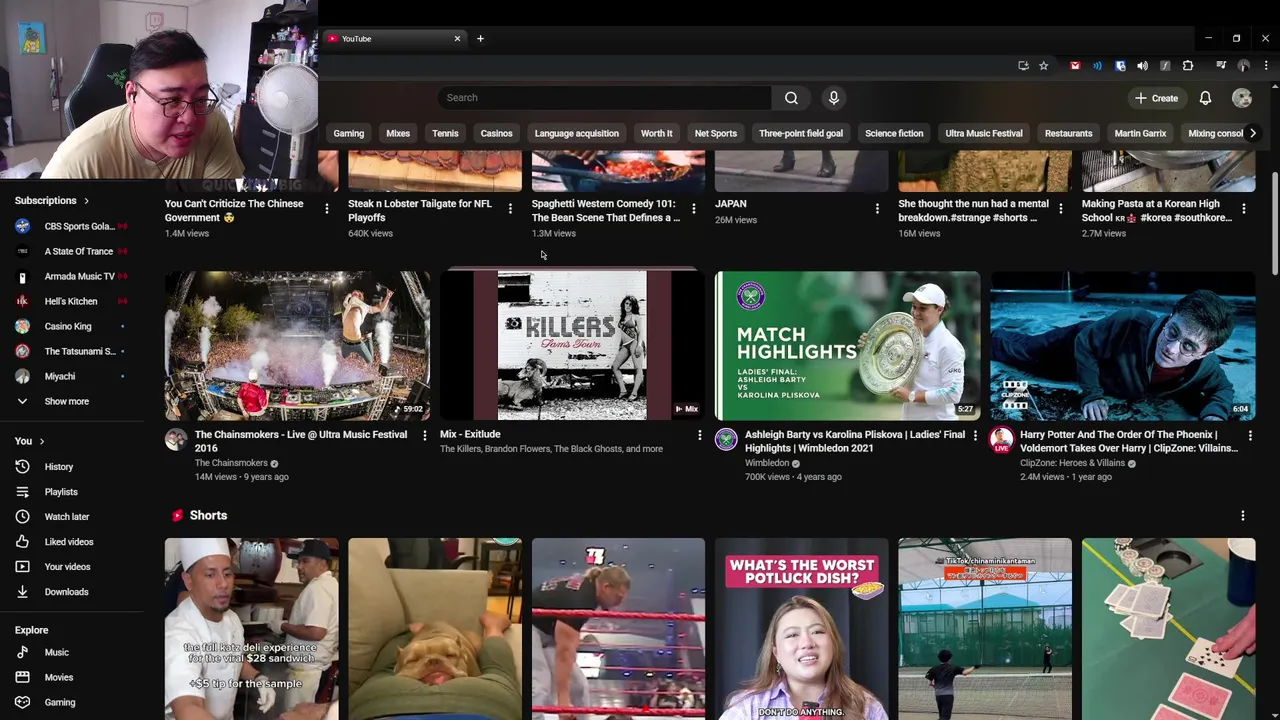This screenshot has height=720, width=1280.
Task: Show more topic chips with the right arrow
Action: 1252,133
